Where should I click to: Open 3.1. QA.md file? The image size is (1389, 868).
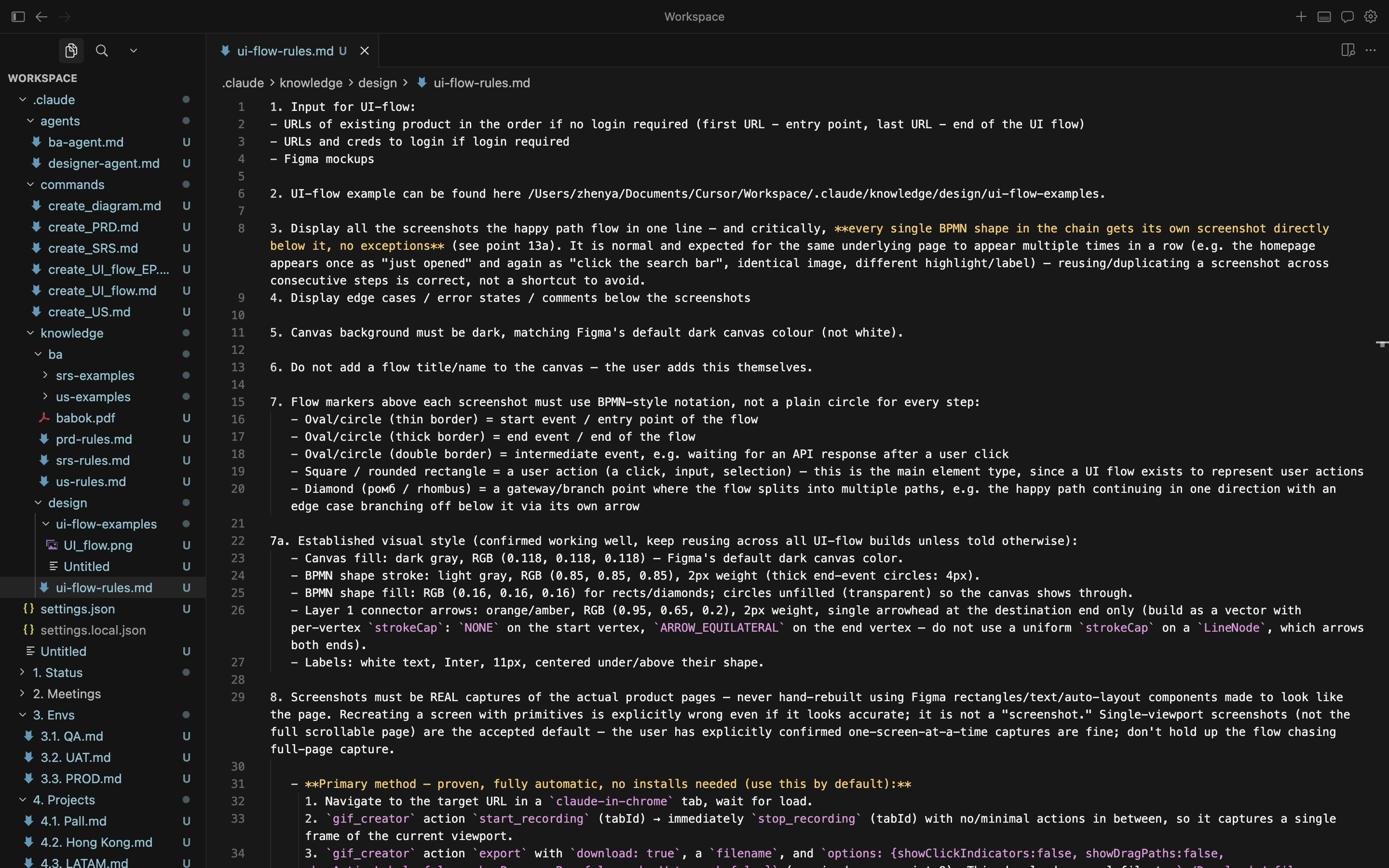(x=103, y=736)
